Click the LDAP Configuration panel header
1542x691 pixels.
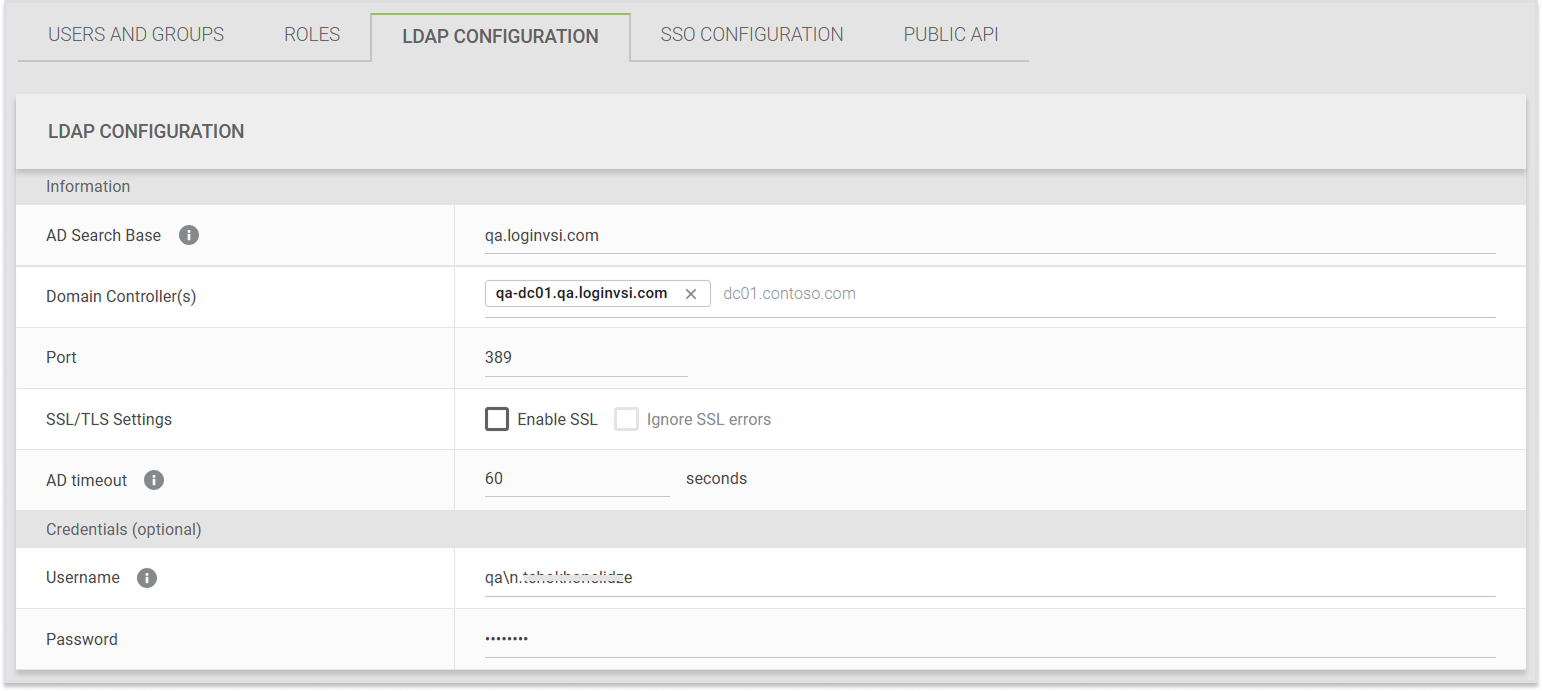click(x=146, y=132)
